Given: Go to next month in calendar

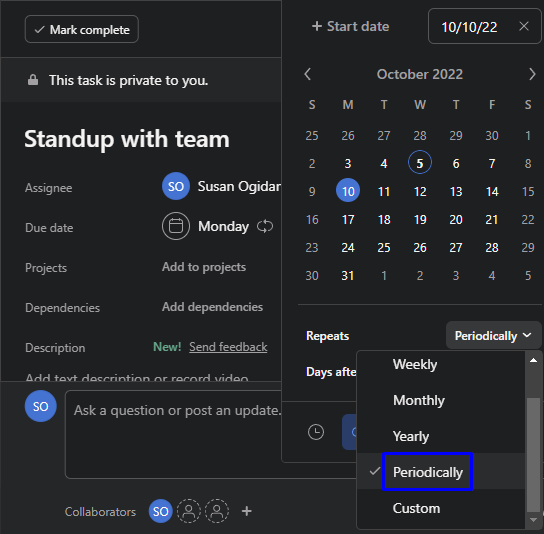Looking at the screenshot, I should 532,74.
